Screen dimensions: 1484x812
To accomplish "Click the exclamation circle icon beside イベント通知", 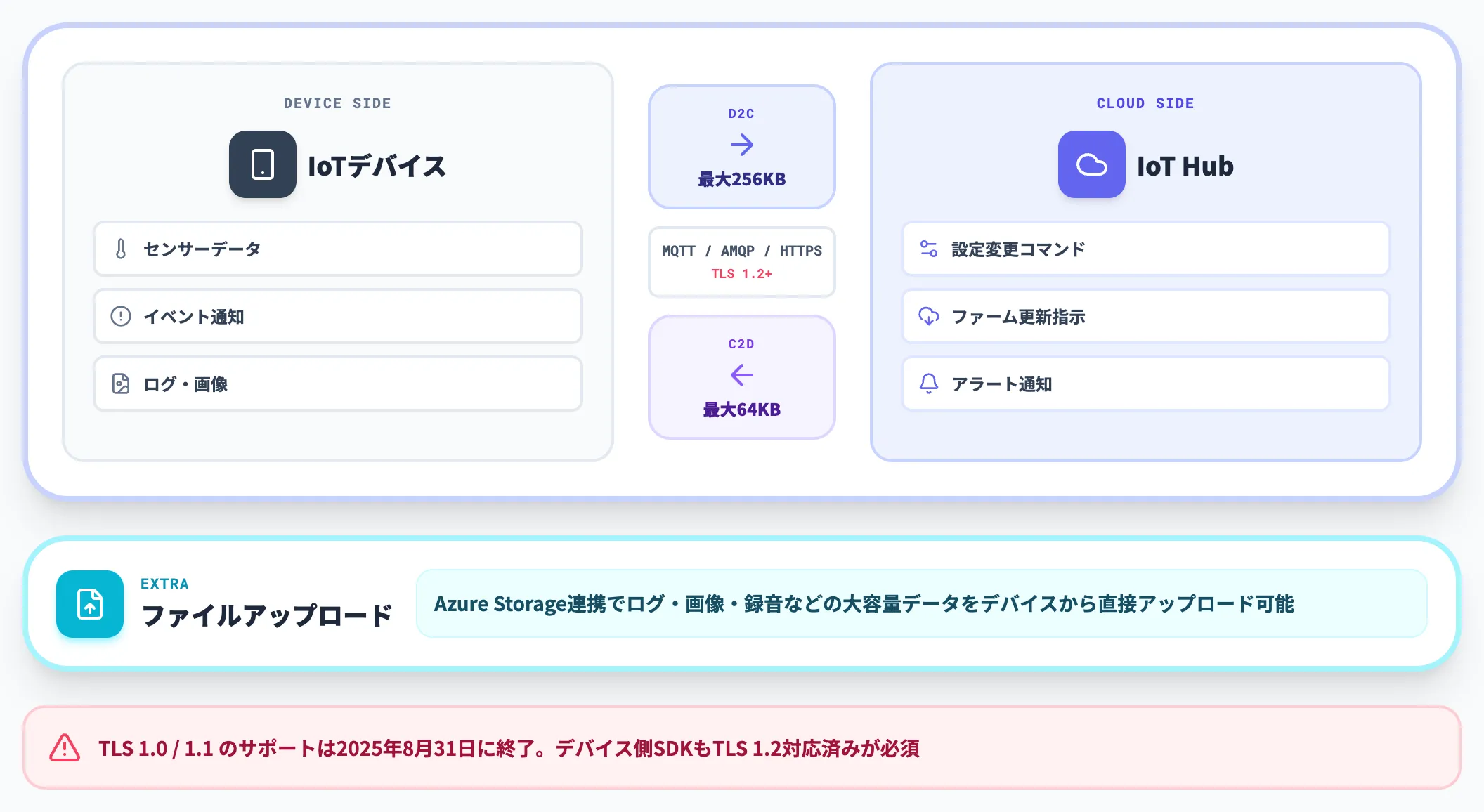I will (x=121, y=316).
